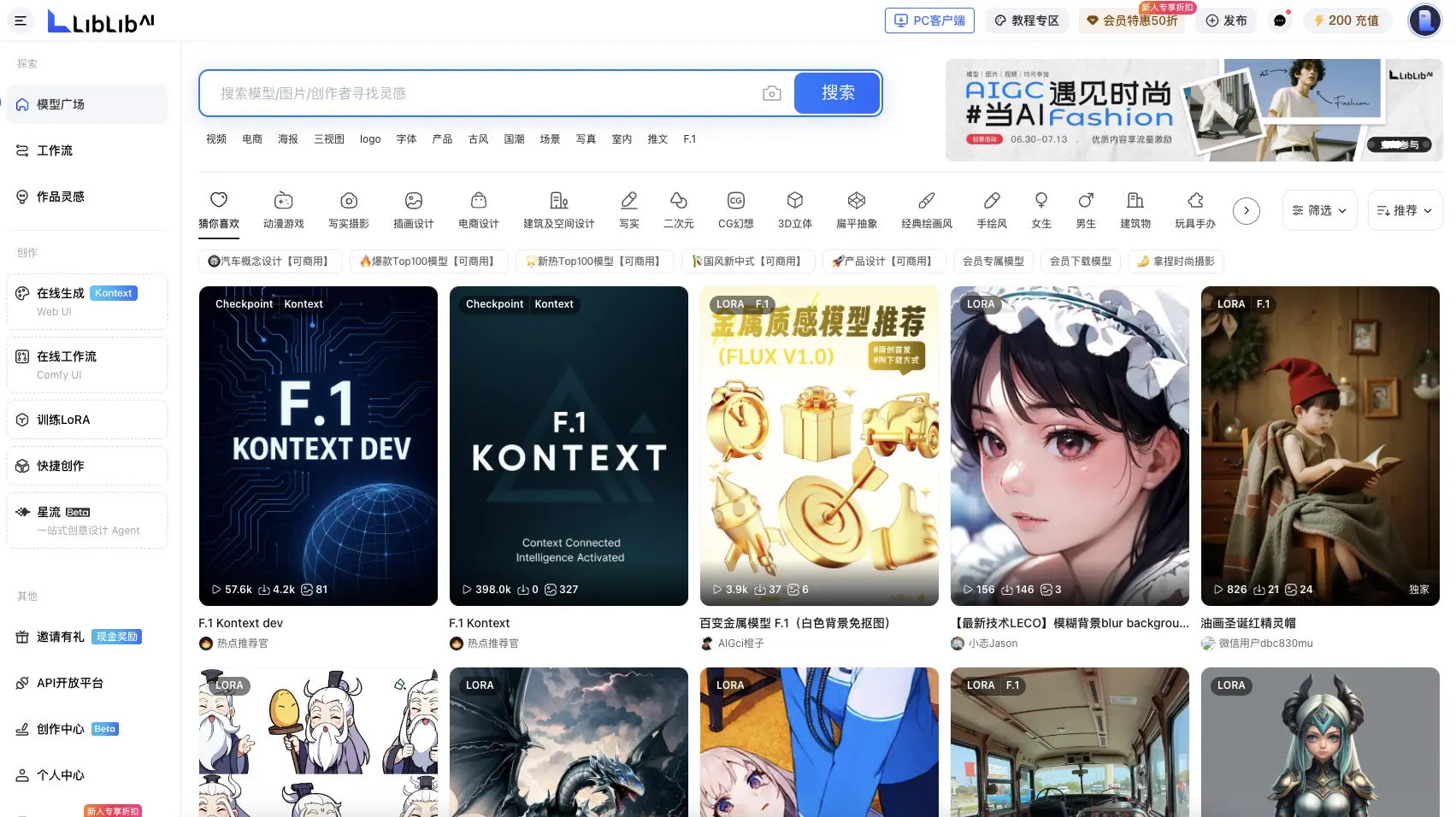
Task: Select the 电商设计 shopping bag category
Action: (479, 210)
